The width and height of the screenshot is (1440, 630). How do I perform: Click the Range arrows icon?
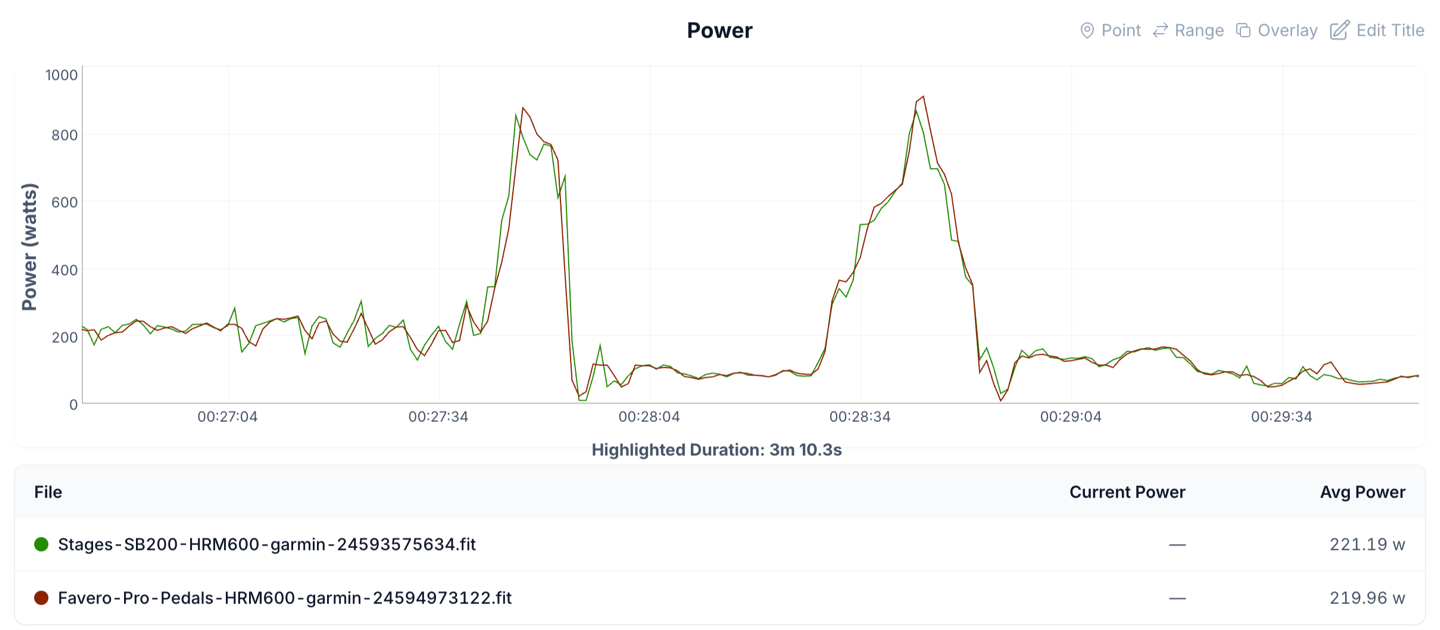tap(1160, 31)
